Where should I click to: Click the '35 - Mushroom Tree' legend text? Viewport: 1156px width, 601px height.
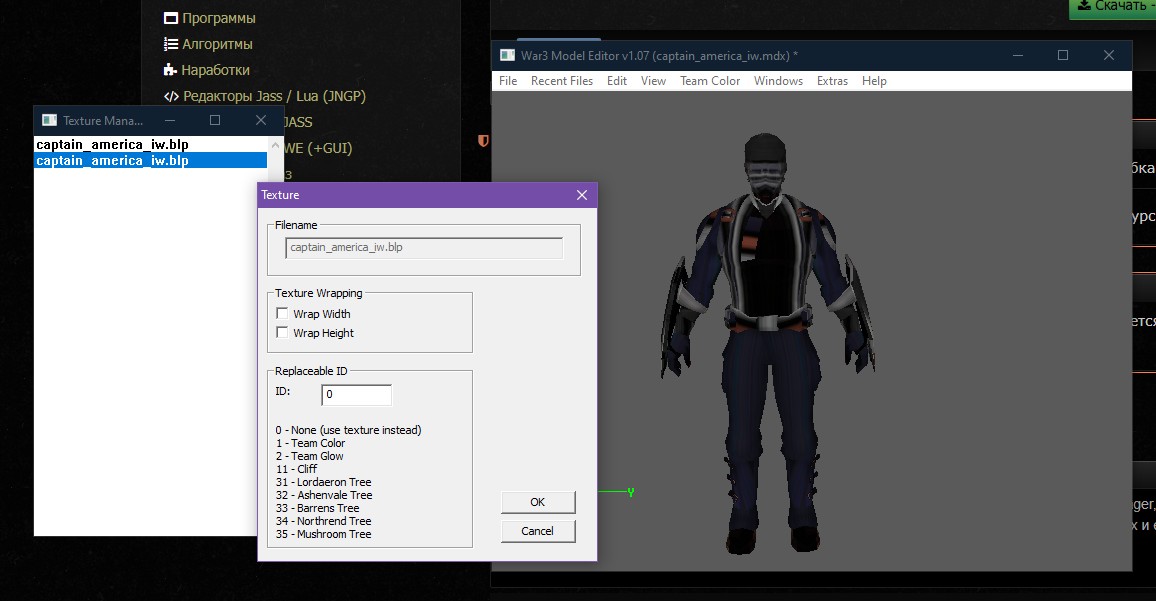coord(324,534)
